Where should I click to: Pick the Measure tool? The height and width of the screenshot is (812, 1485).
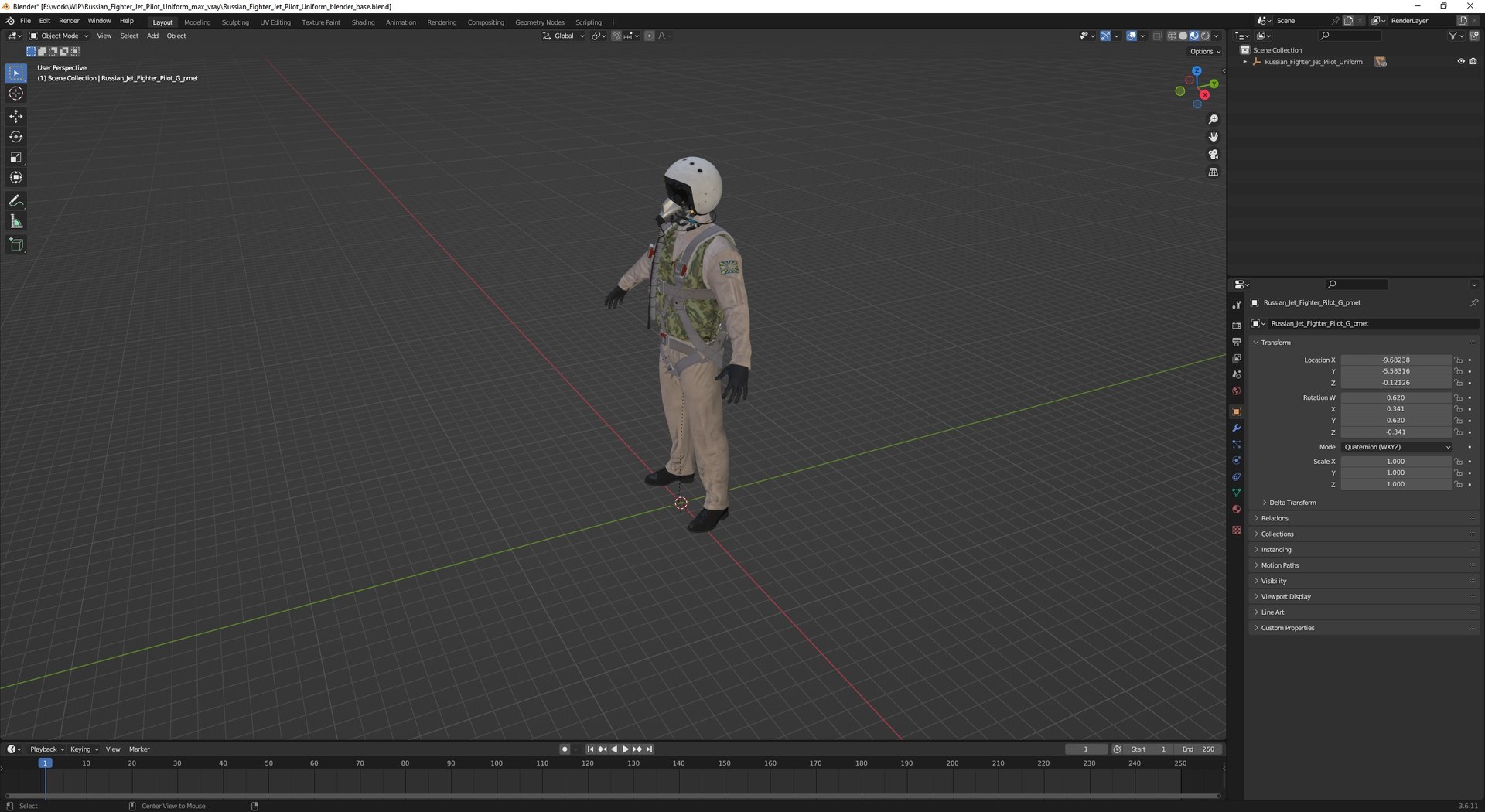16,222
